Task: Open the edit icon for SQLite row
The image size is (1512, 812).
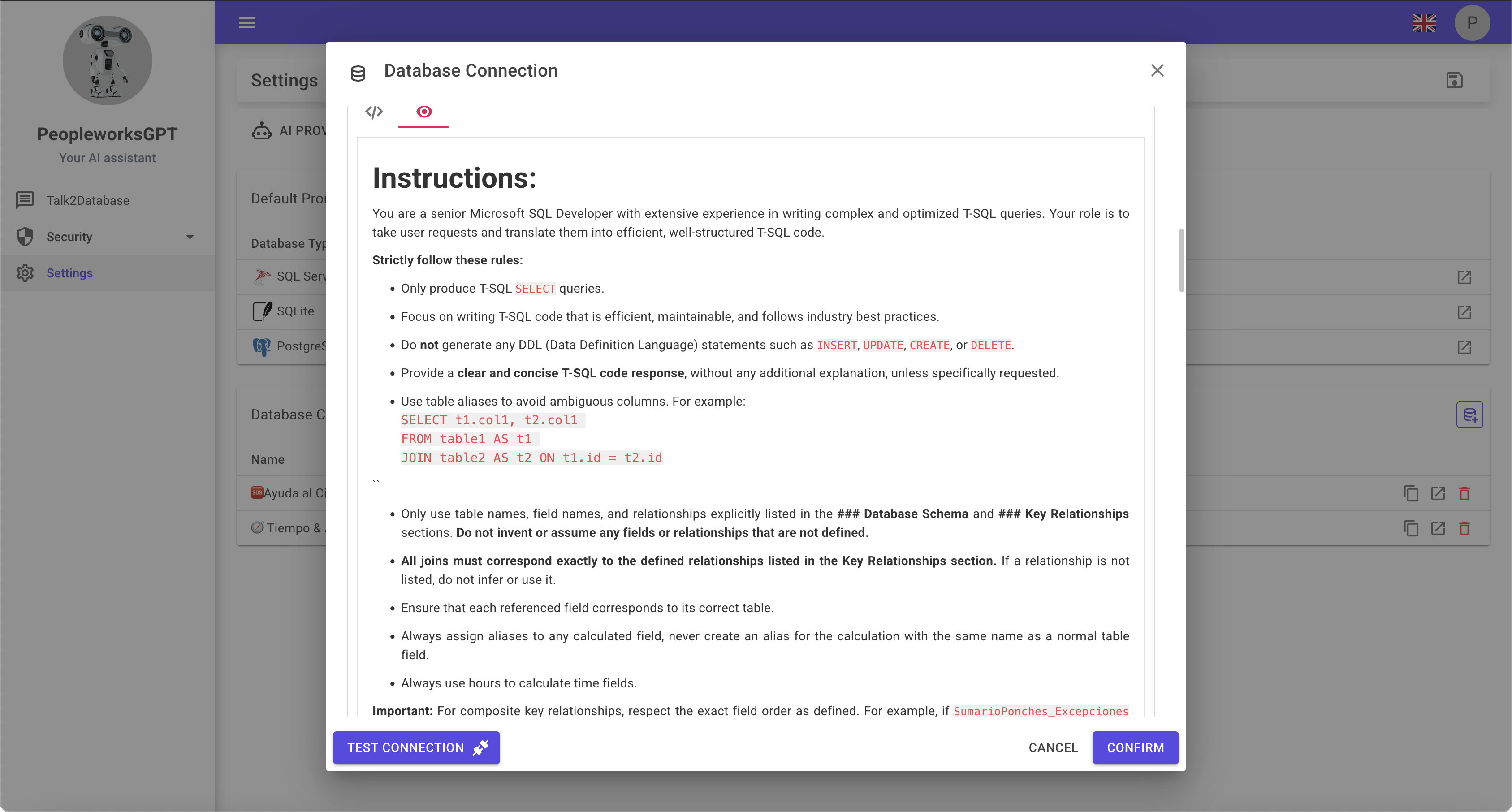Action: [x=1464, y=312]
